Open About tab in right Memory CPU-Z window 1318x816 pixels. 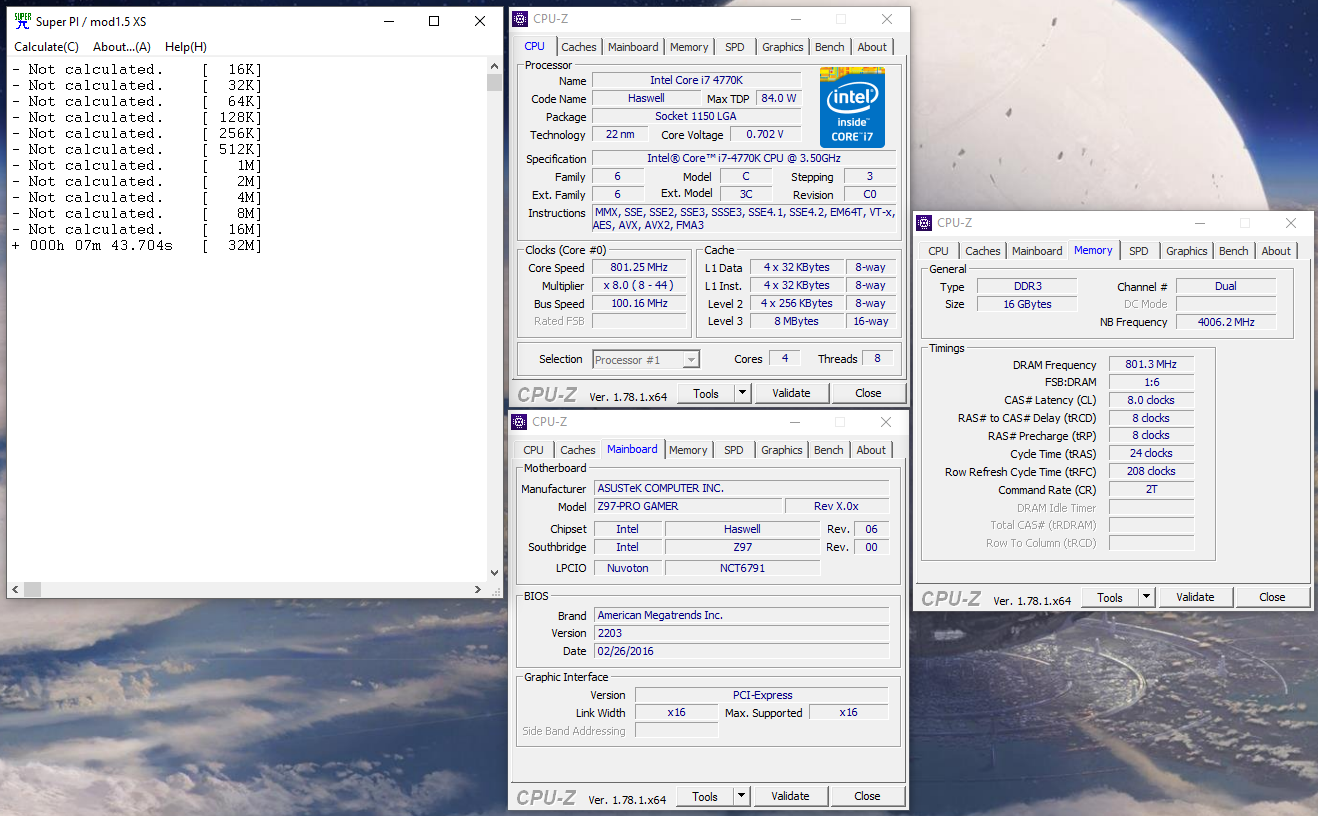coord(1276,251)
